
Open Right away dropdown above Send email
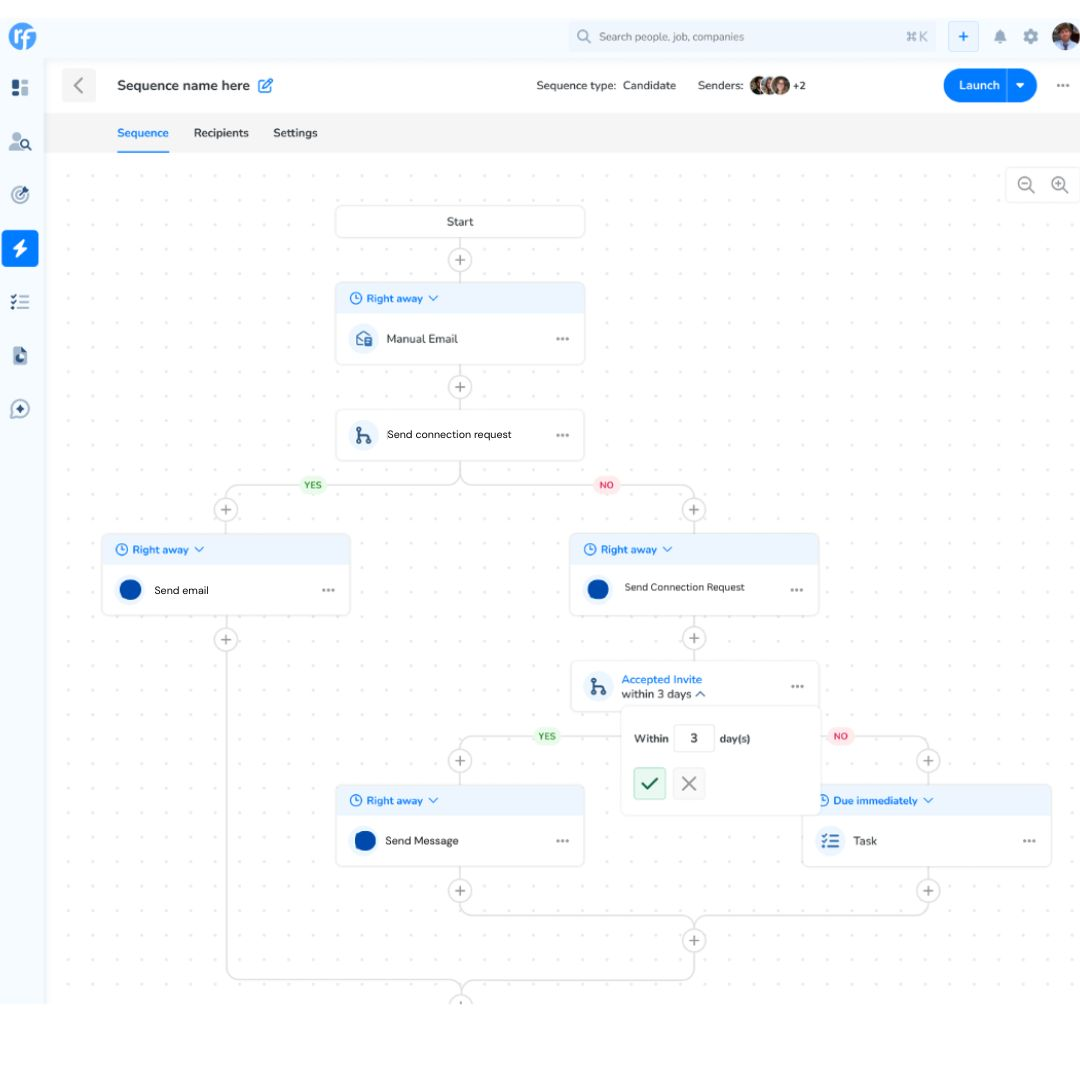coord(160,550)
